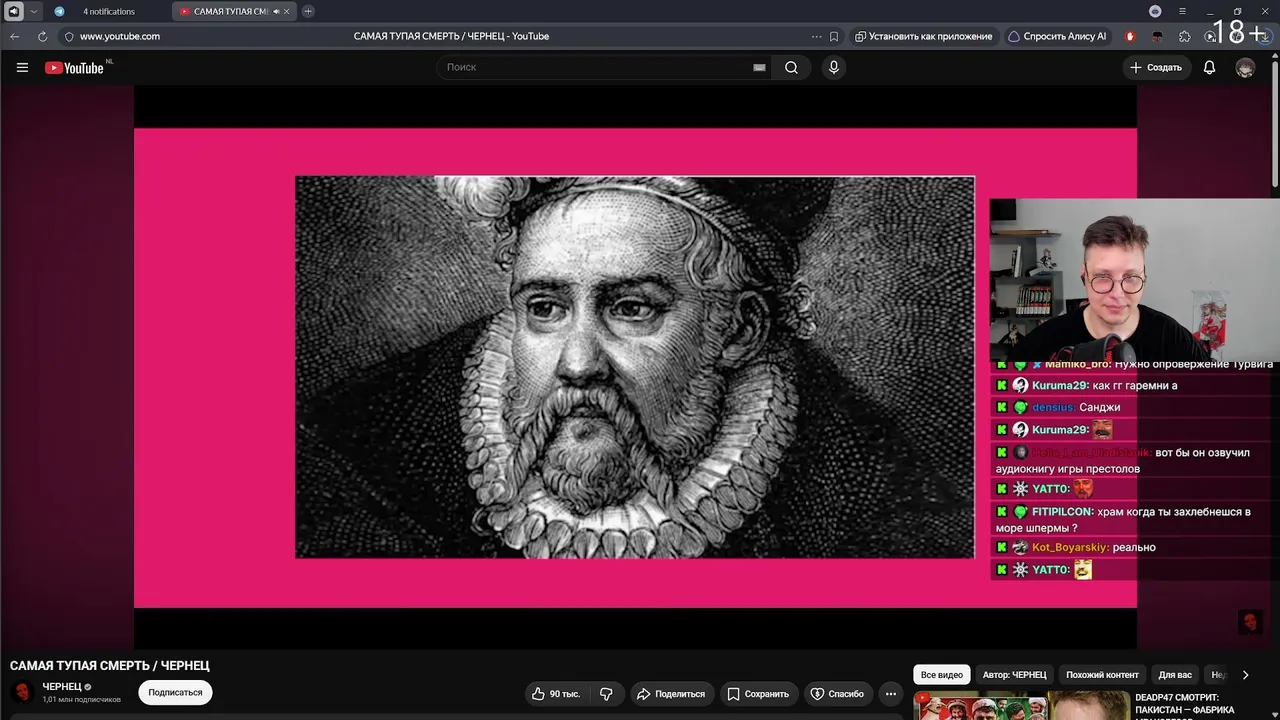Select the Все видео filter chip
1280x720 pixels.
click(941, 675)
